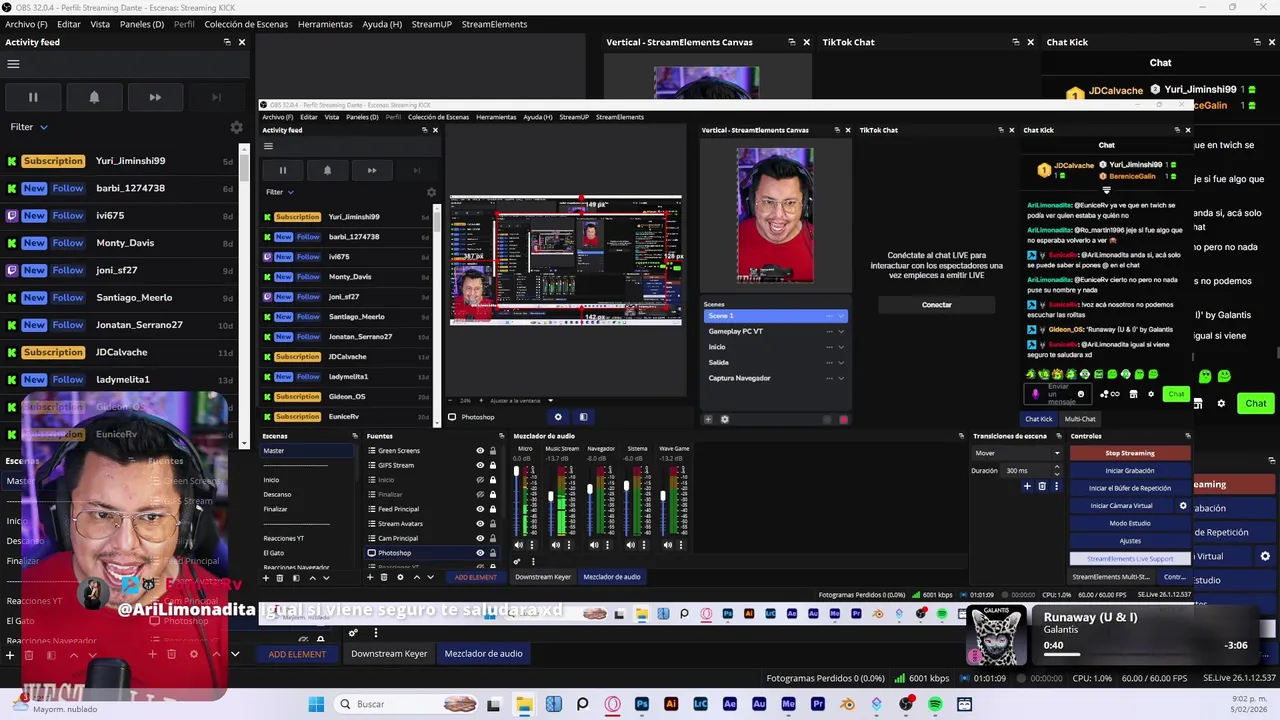The height and width of the screenshot is (720, 1280).
Task: Open Spotify from the bottom-most Windows taskbar
Action: [x=935, y=704]
